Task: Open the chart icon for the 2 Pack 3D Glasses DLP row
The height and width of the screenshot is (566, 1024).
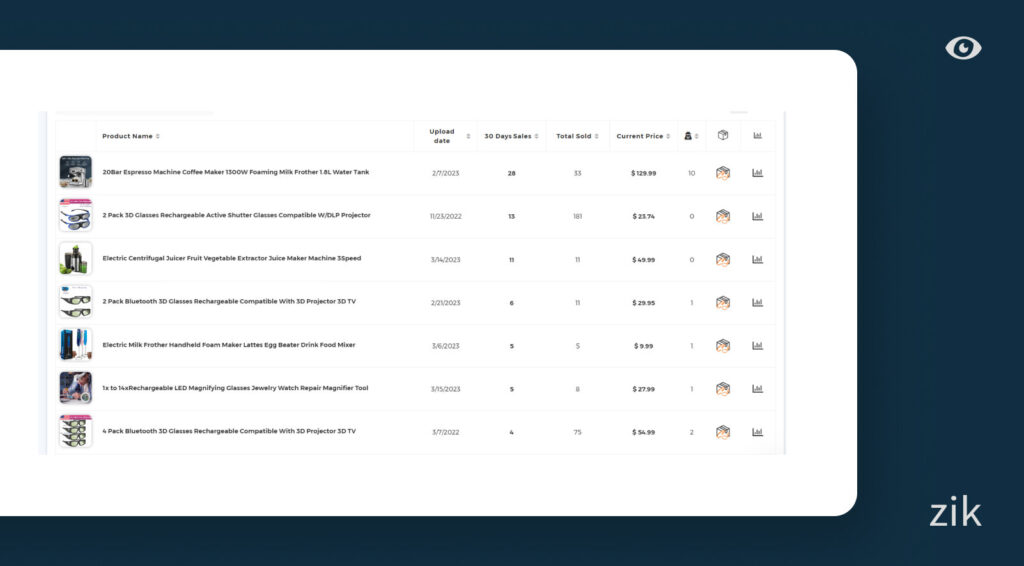Action: click(757, 216)
